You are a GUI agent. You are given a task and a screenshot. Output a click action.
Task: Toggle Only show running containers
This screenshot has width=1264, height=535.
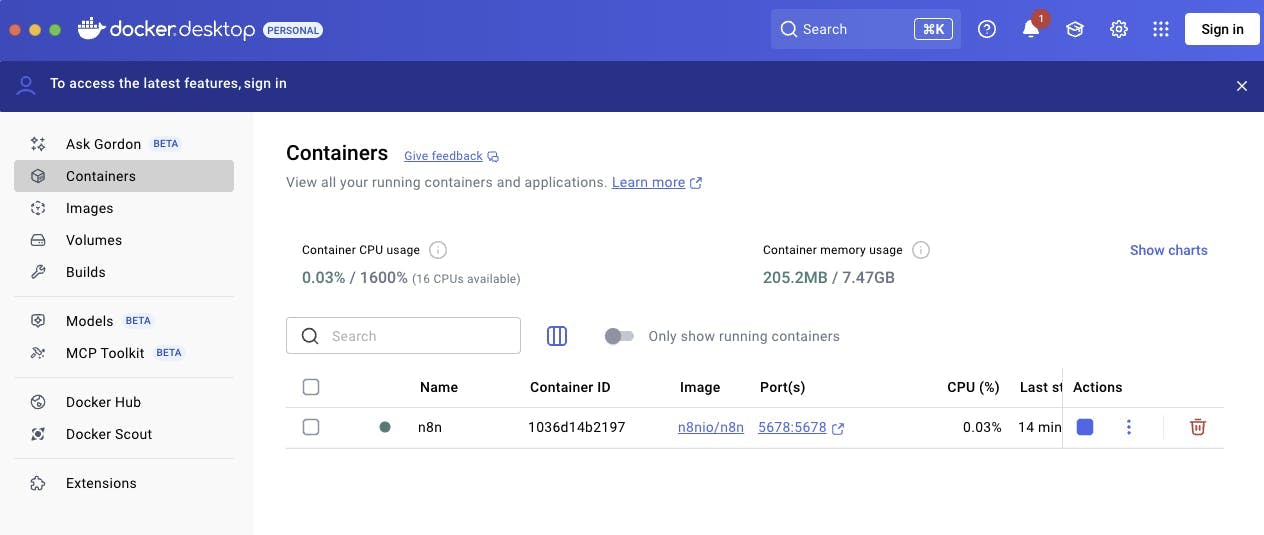619,336
